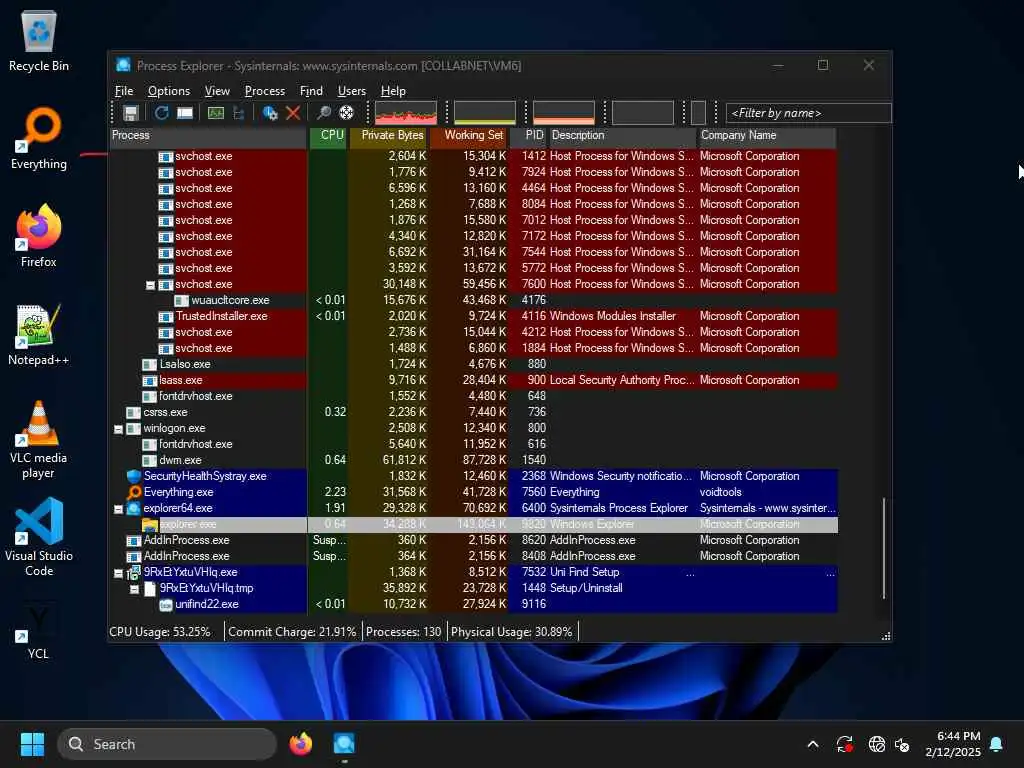Select the AddInProcess.exe row with PID 8408
Image resolution: width=1024 pixels, height=768 pixels.
point(473,556)
